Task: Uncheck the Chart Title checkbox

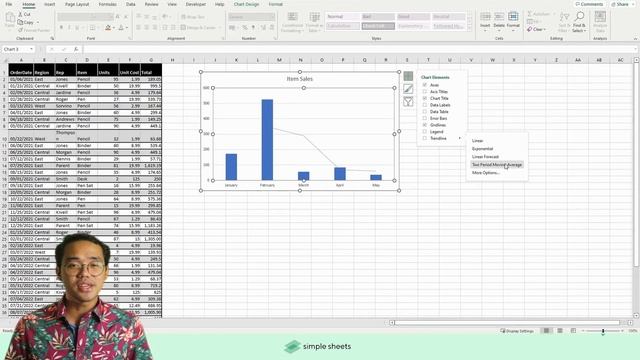Action: point(425,98)
